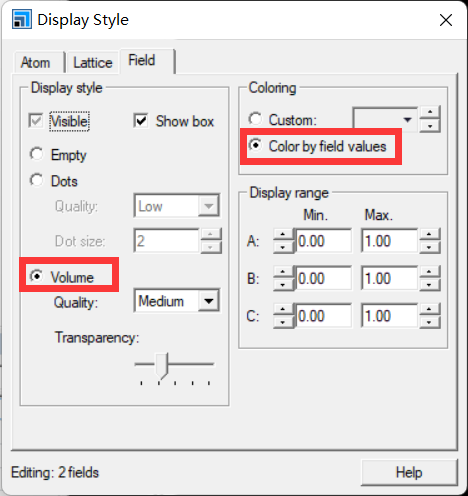
Task: Click the Help button
Action: [409, 472]
